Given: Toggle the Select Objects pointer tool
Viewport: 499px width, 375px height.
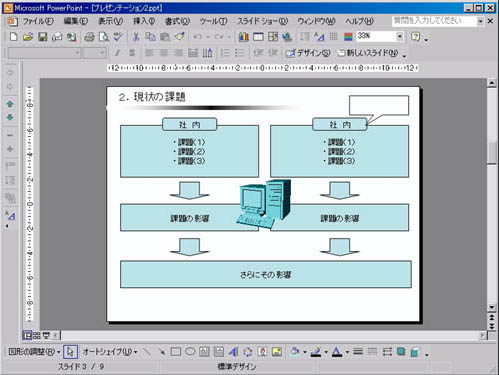Looking at the screenshot, I should click(70, 351).
